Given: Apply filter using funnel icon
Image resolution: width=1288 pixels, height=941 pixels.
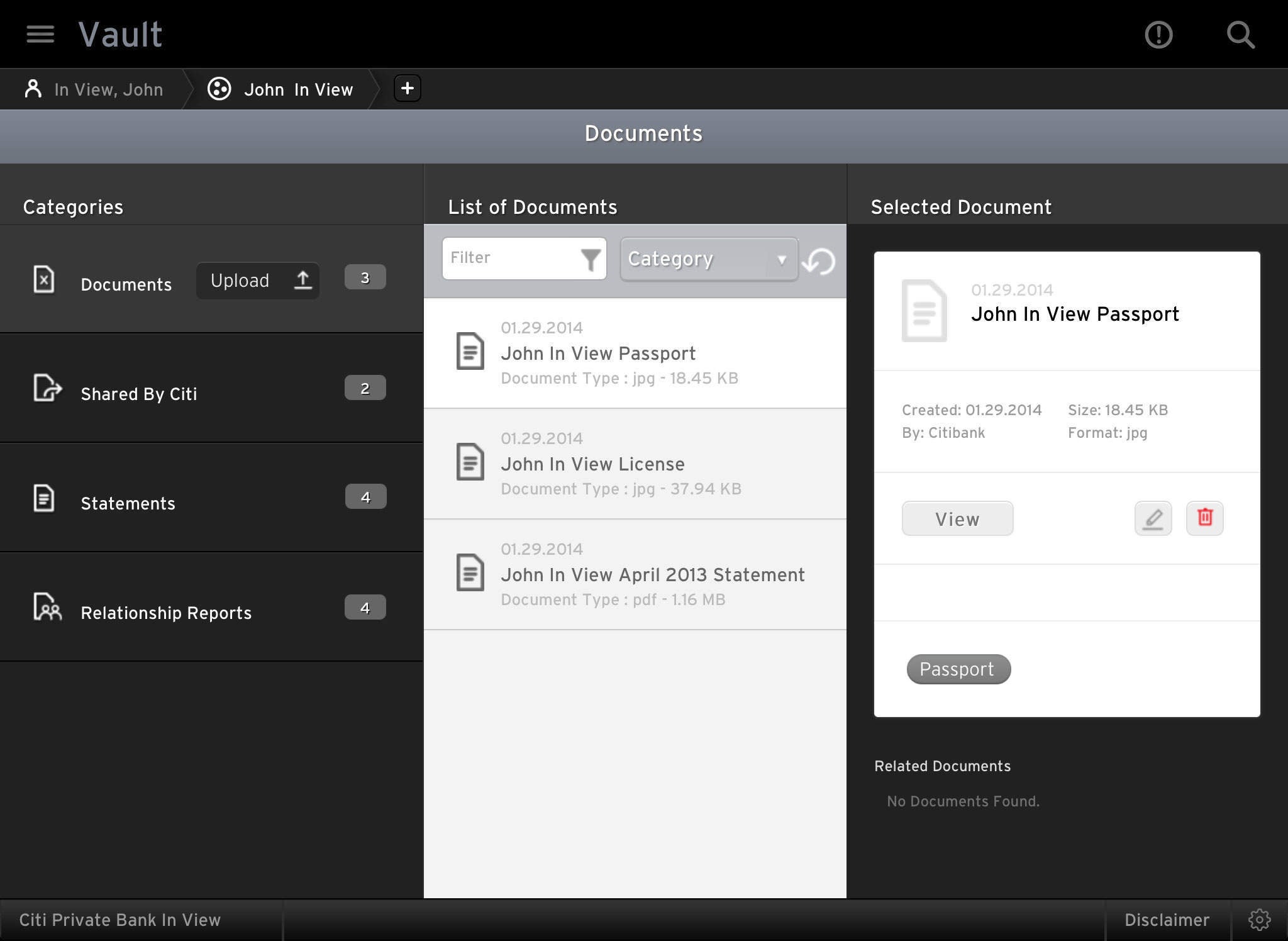Looking at the screenshot, I should [590, 259].
